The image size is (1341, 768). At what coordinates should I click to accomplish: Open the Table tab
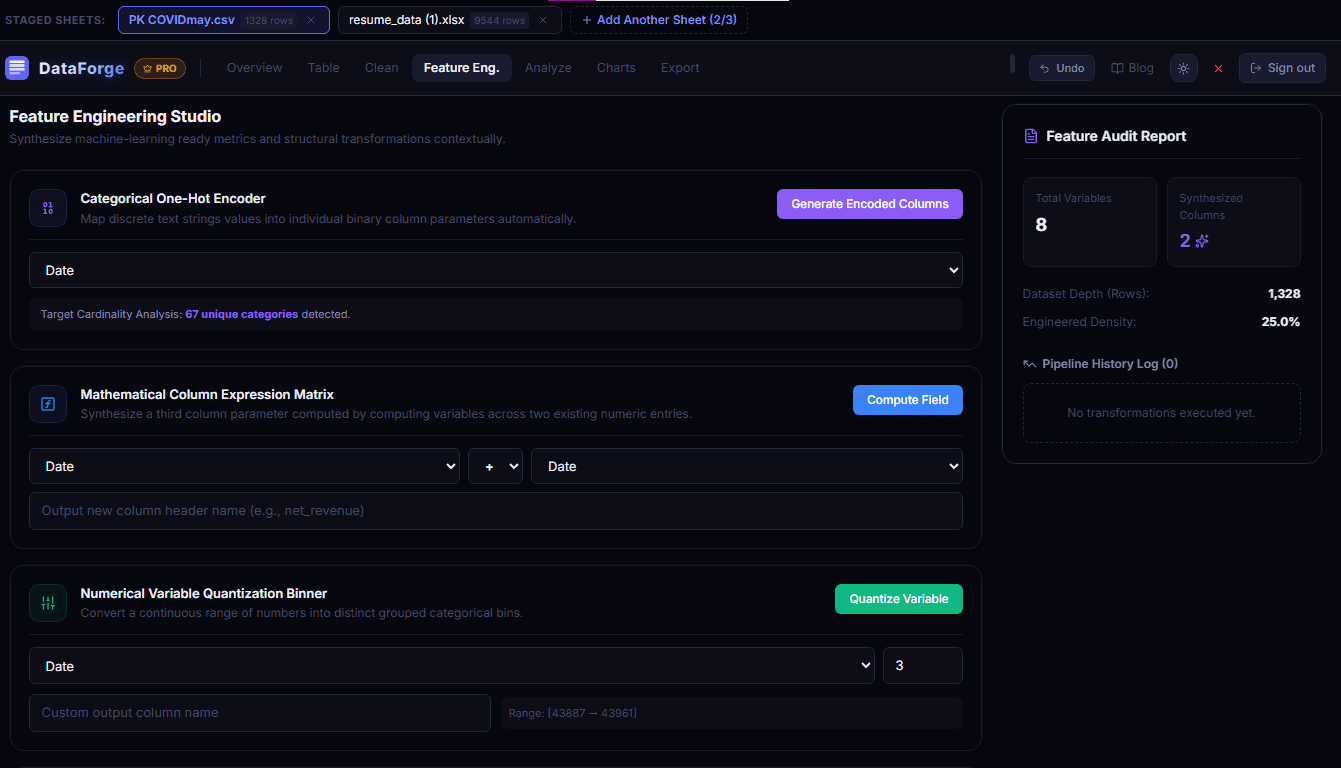pos(324,68)
